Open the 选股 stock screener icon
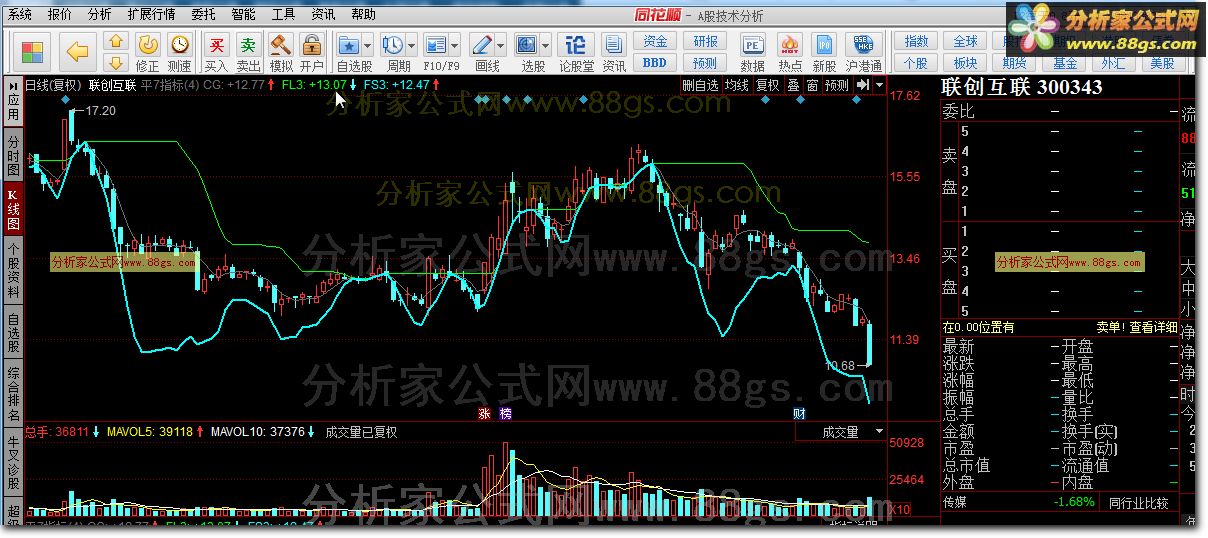The image size is (1208, 538). coord(526,46)
